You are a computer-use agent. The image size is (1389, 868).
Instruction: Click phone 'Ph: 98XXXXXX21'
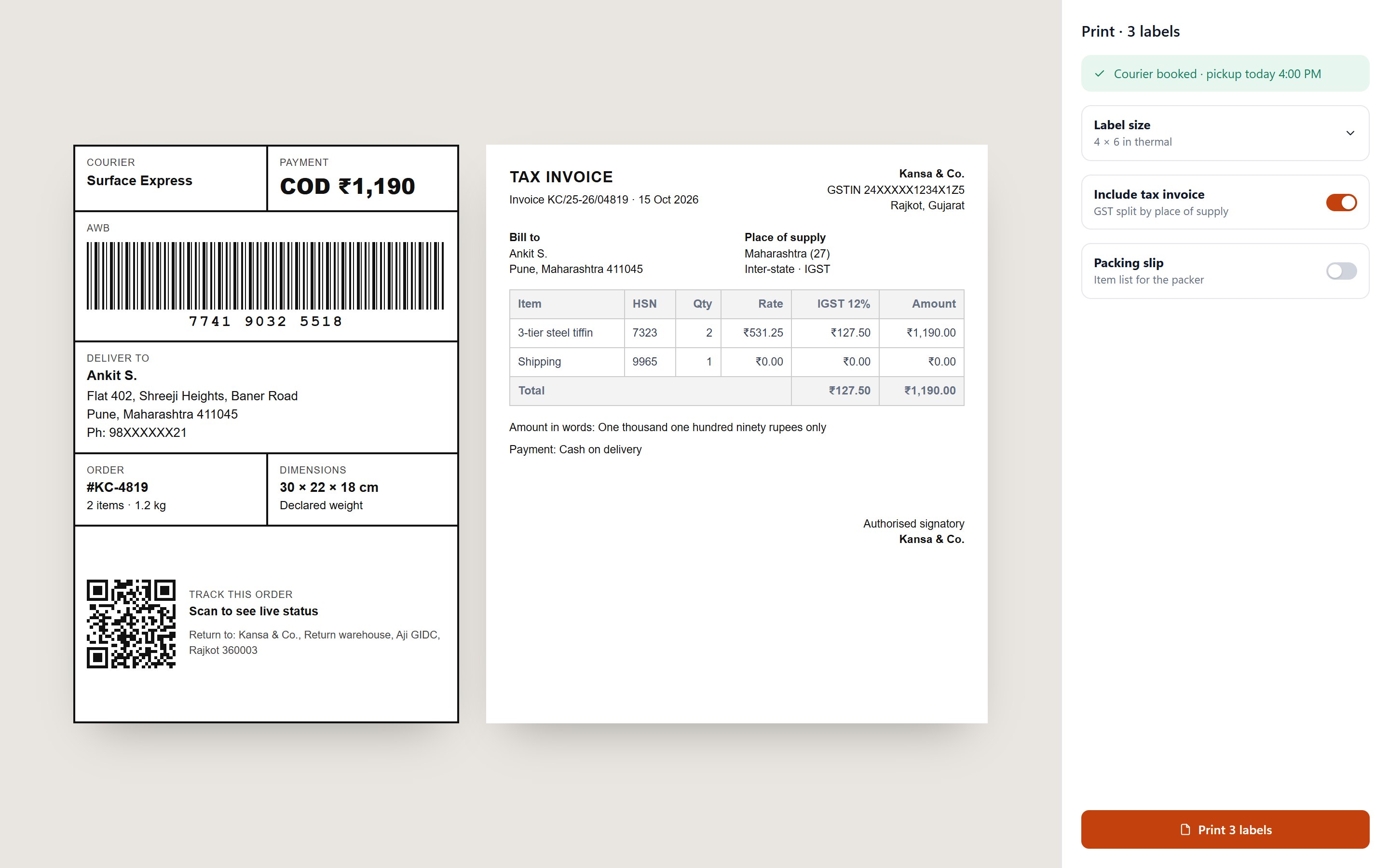[x=136, y=433]
